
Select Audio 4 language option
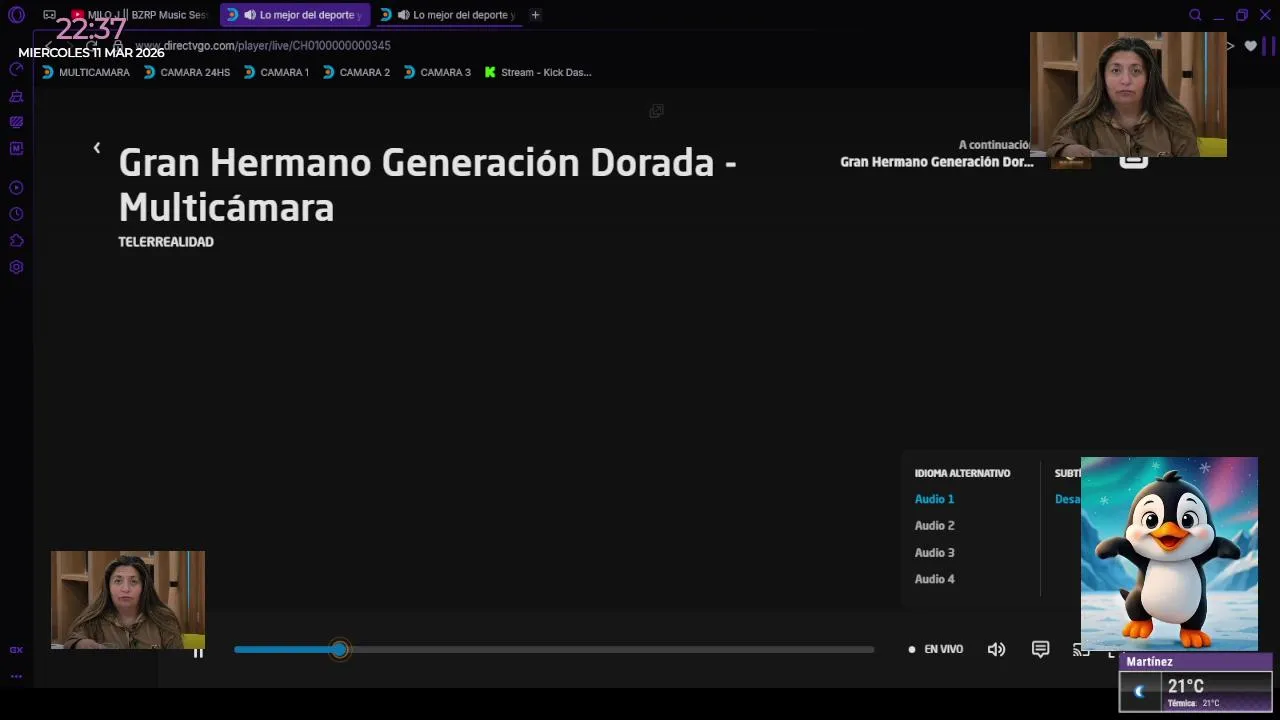[934, 579]
